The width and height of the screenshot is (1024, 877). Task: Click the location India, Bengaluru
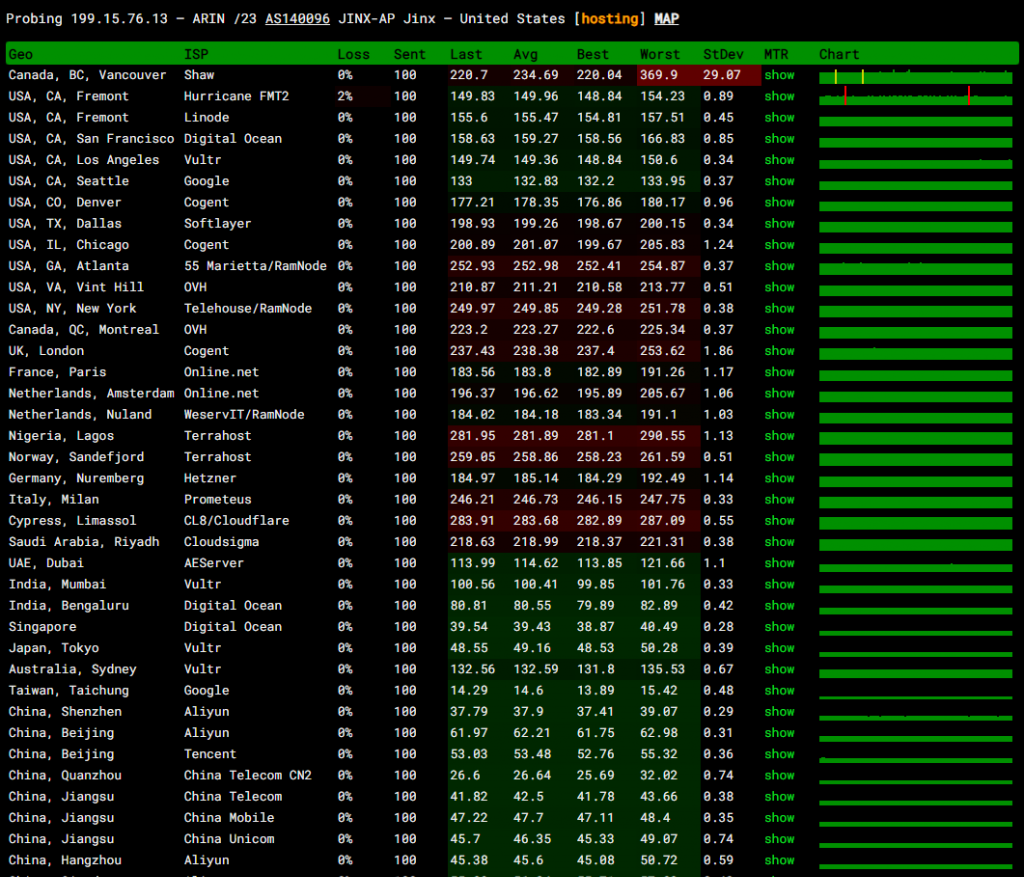[69, 605]
